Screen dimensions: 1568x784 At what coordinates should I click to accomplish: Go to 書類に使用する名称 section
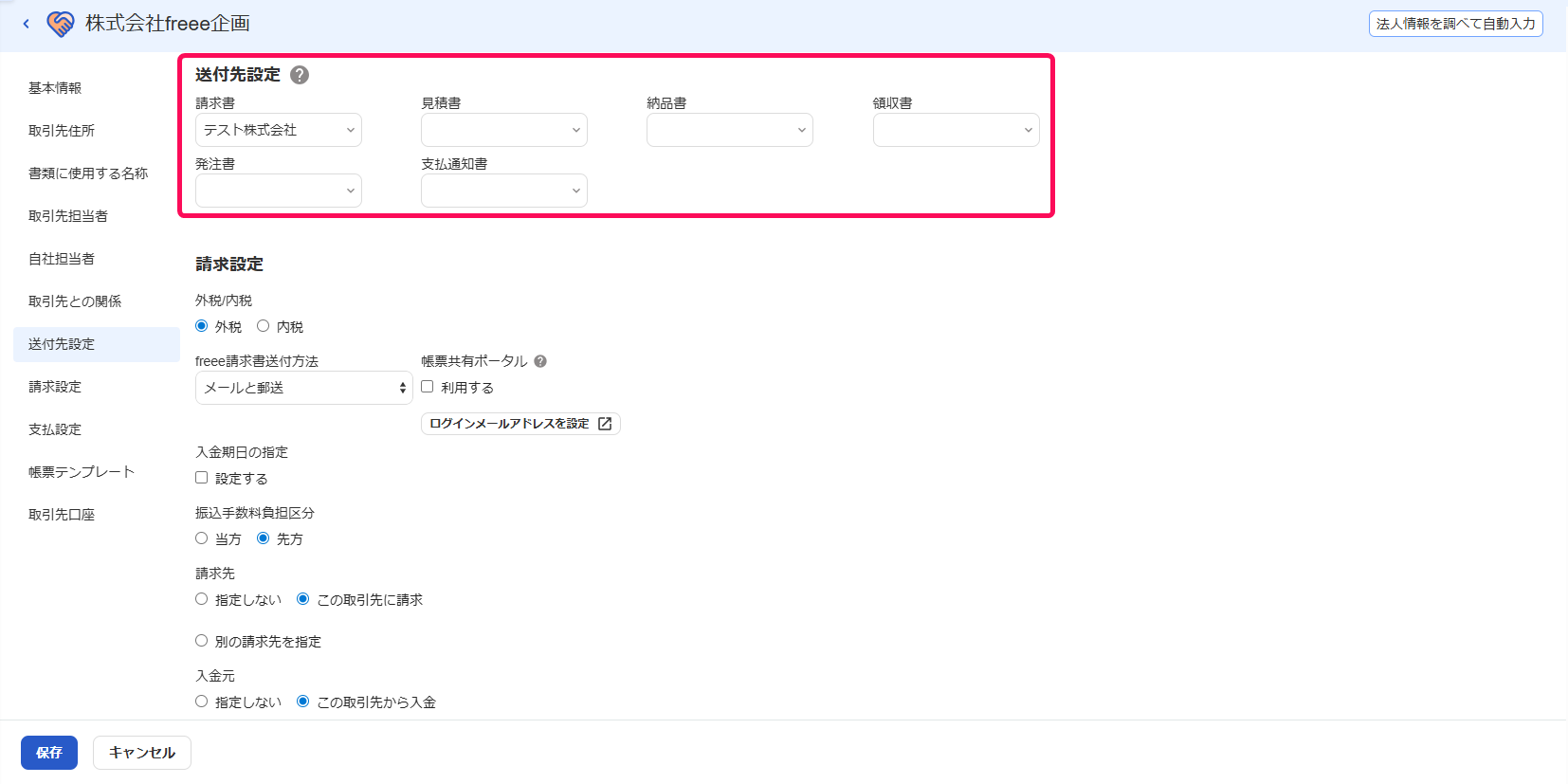97,173
